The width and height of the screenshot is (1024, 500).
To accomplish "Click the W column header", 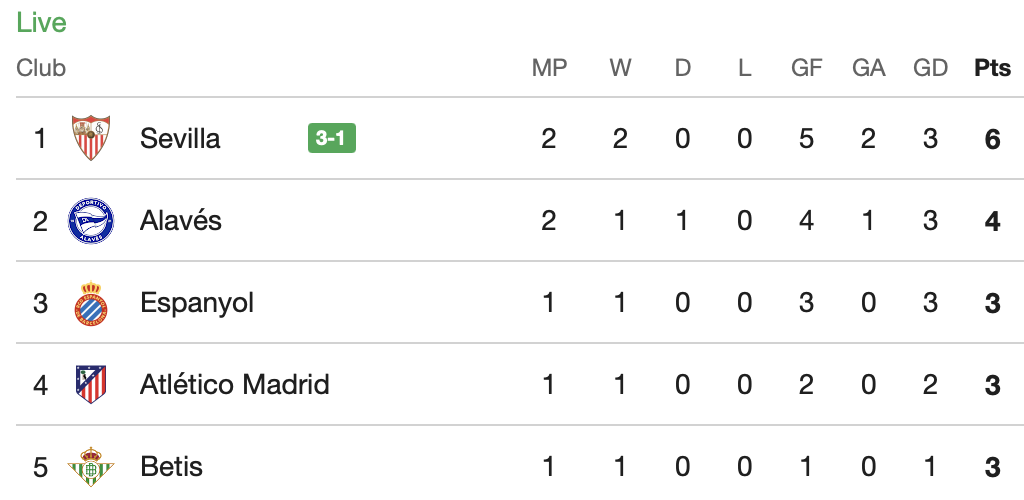I will (620, 68).
